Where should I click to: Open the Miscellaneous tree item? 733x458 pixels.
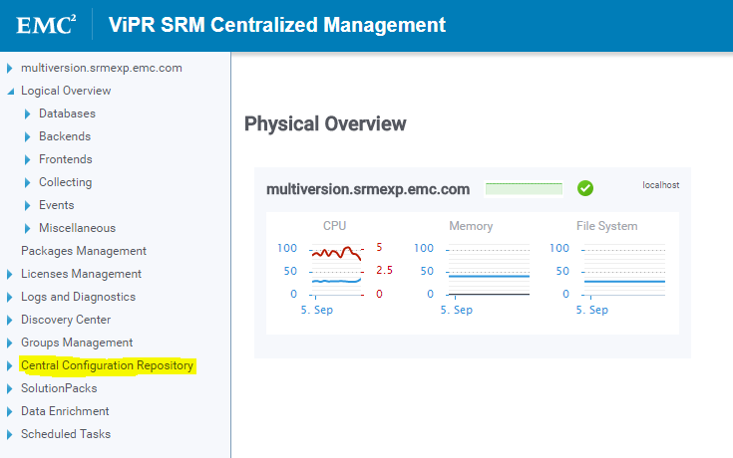click(x=78, y=228)
